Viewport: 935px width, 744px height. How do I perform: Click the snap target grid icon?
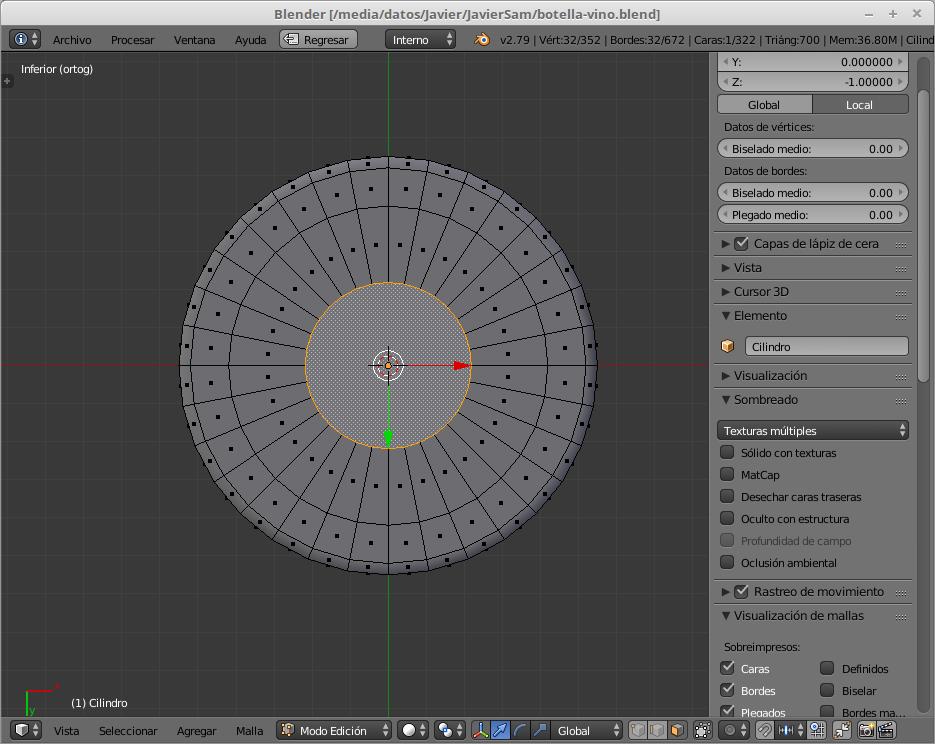817,730
